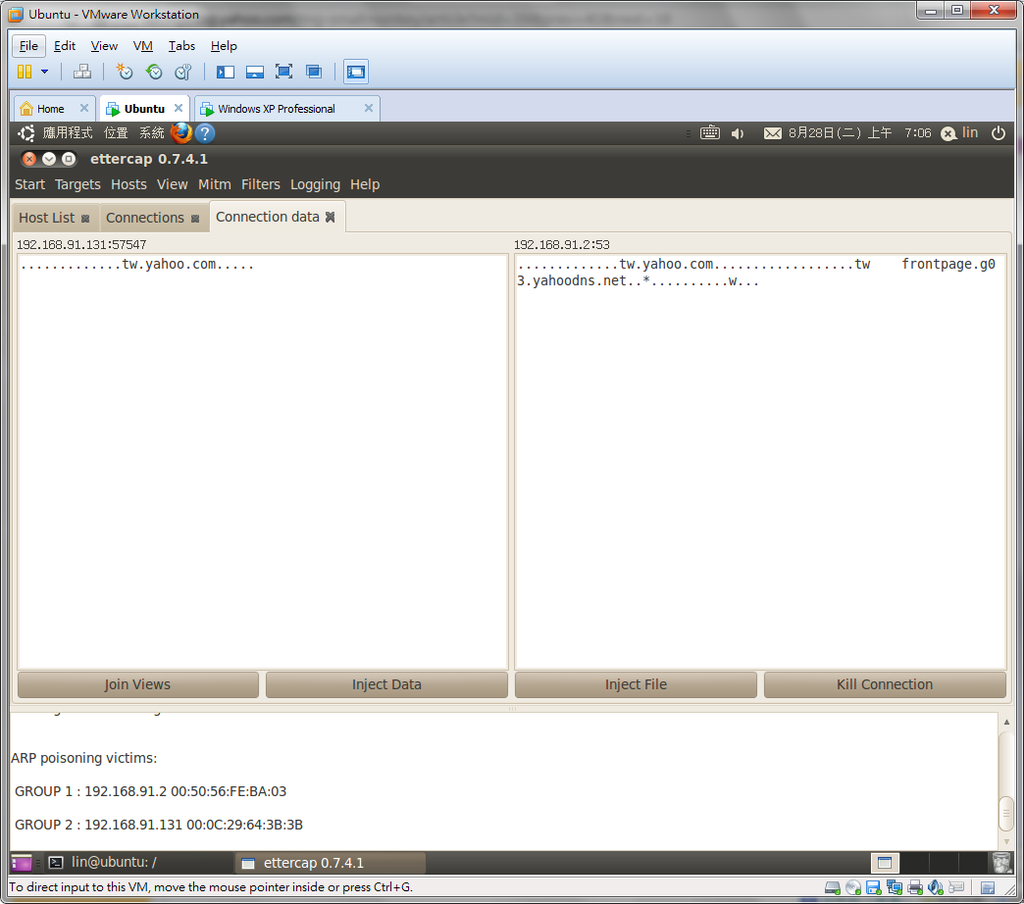Close the Ubuntu VM tab
Image resolution: width=1024 pixels, height=904 pixels.
point(178,108)
